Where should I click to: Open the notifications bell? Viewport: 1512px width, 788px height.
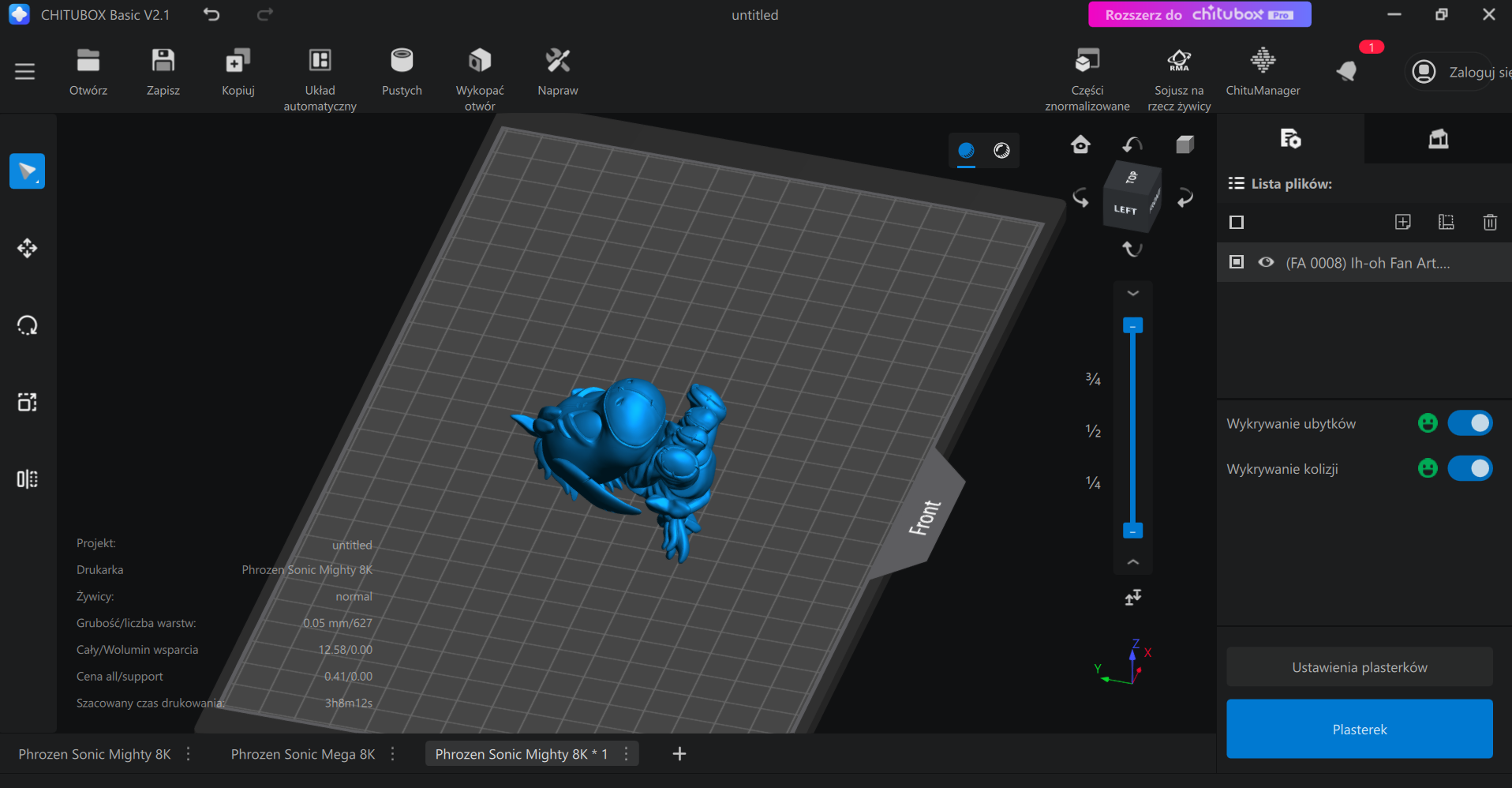tap(1347, 71)
